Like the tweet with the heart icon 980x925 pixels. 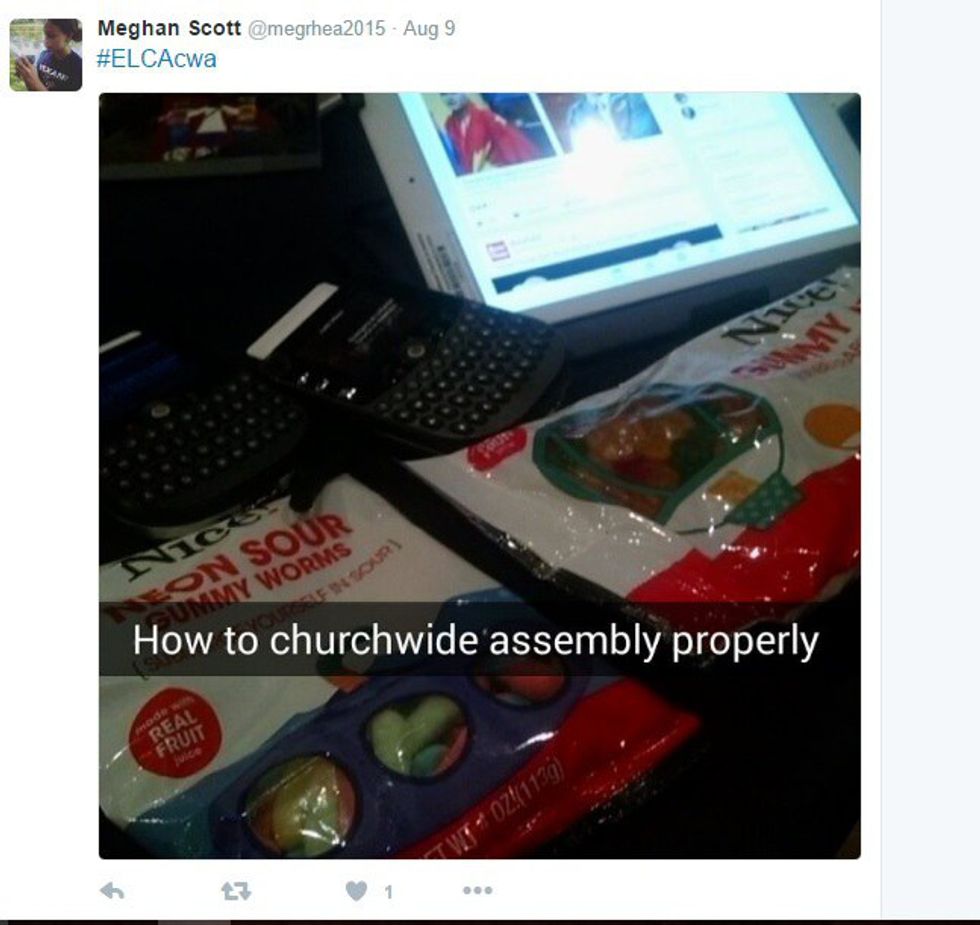[356, 891]
